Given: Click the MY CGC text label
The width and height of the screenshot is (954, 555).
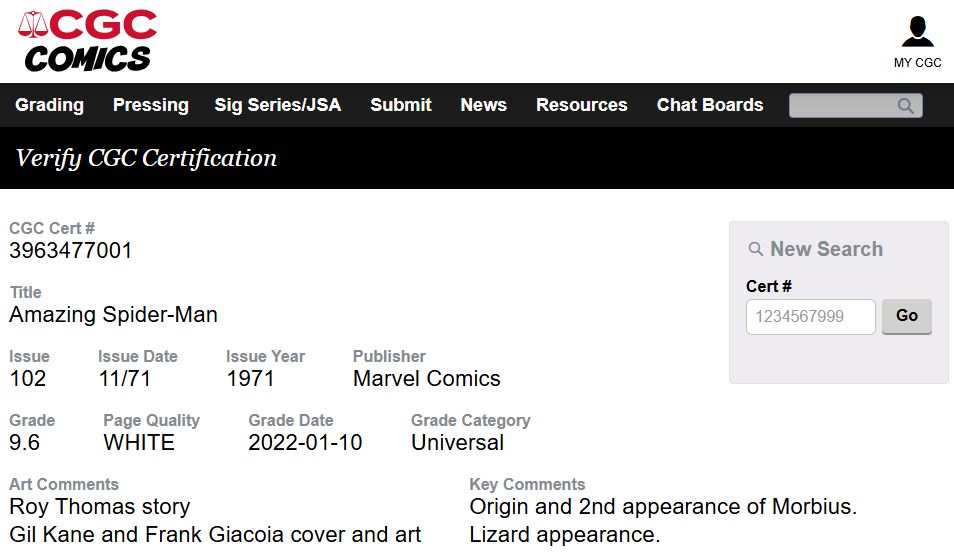Looking at the screenshot, I should [x=917, y=63].
